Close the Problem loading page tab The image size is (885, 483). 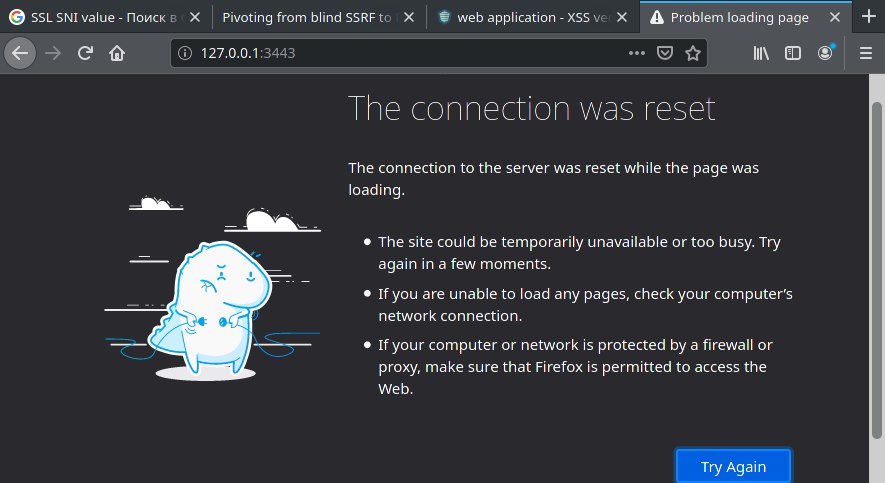(x=835, y=17)
